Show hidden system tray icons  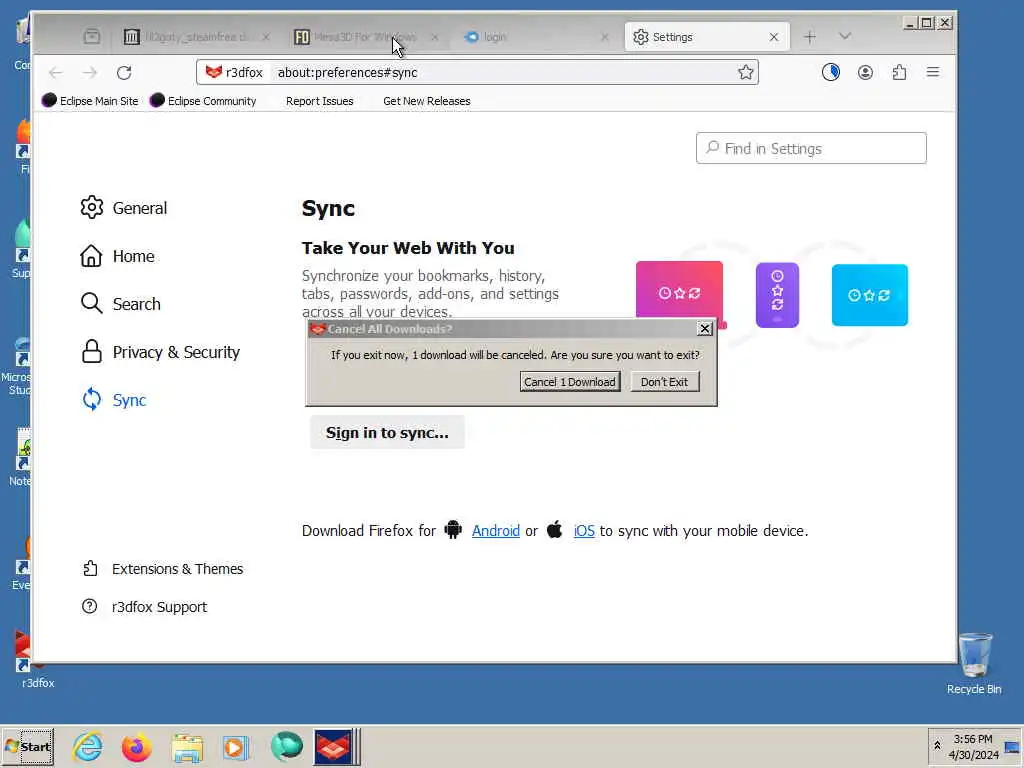[937, 746]
